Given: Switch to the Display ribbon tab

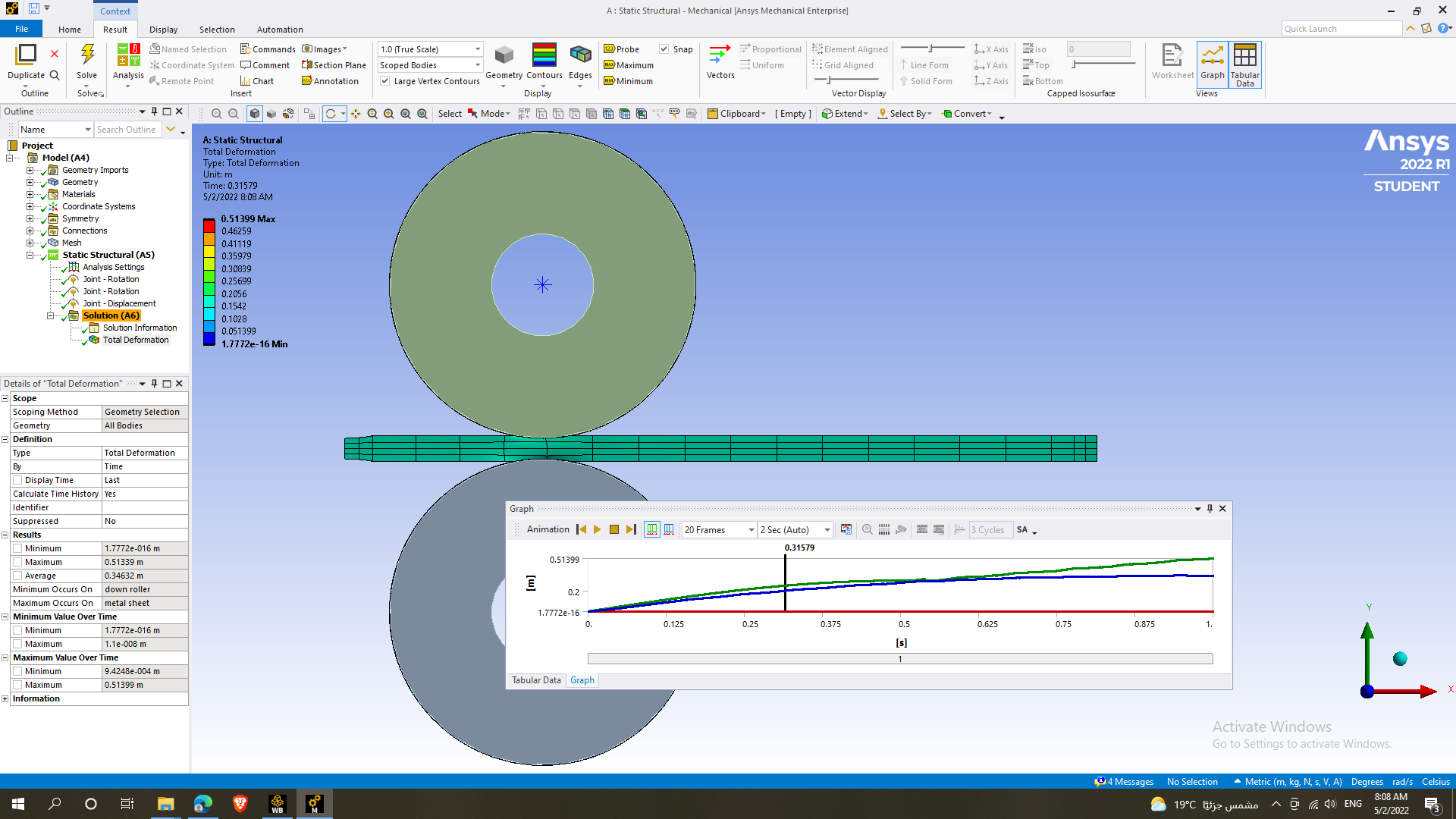Looking at the screenshot, I should click(x=163, y=30).
